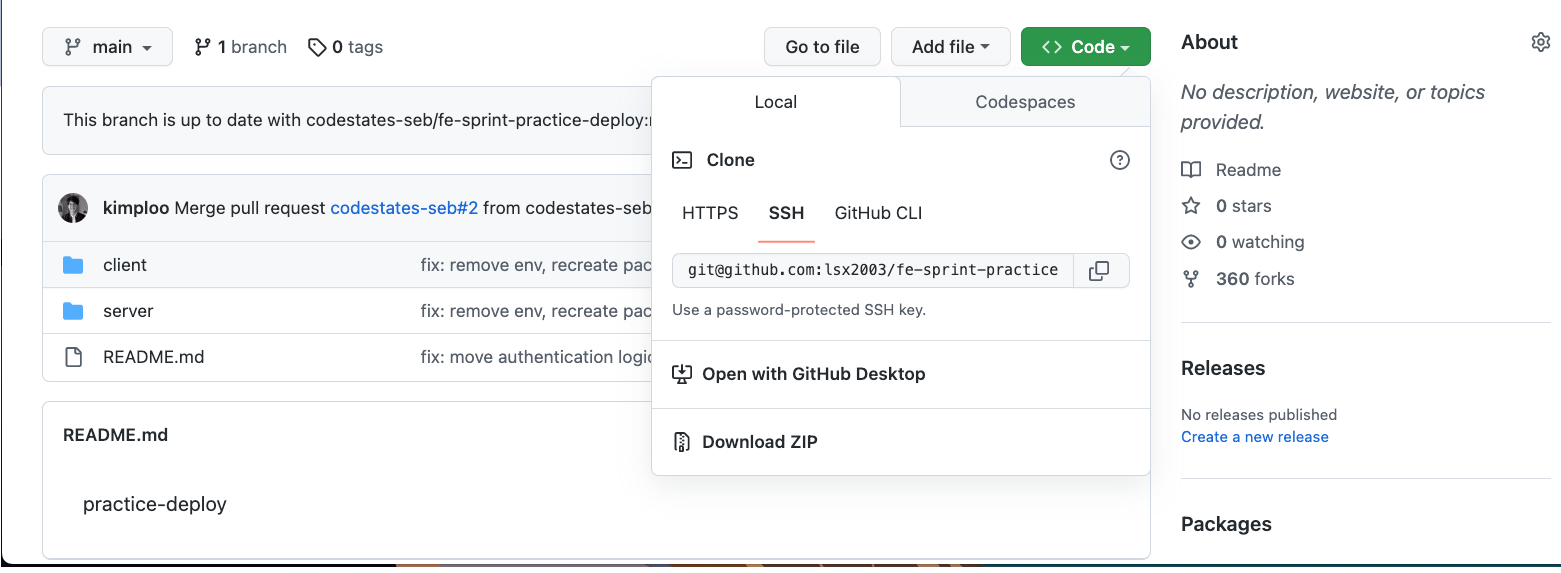Click the 0 watching link
This screenshot has width=1561, height=573.
pos(1260,242)
